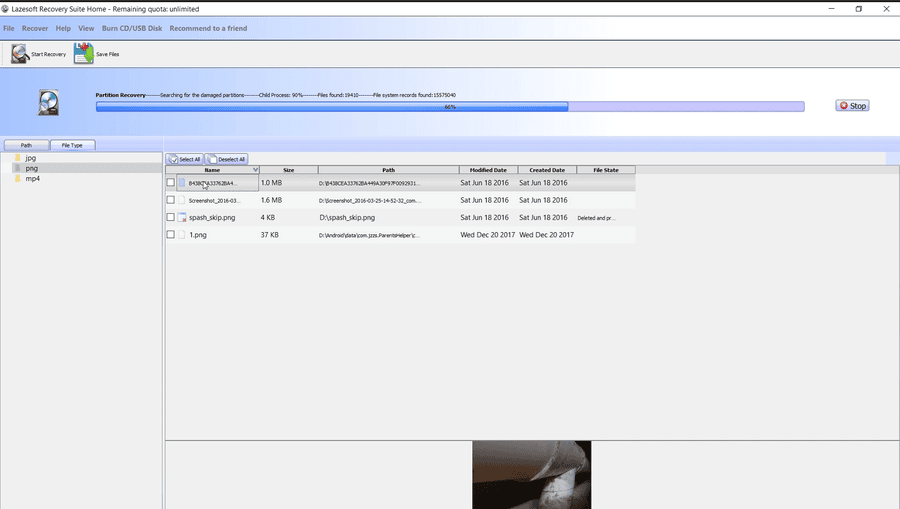Image resolution: width=900 pixels, height=509 pixels.
Task: Sort by File State column header
Action: (x=606, y=170)
